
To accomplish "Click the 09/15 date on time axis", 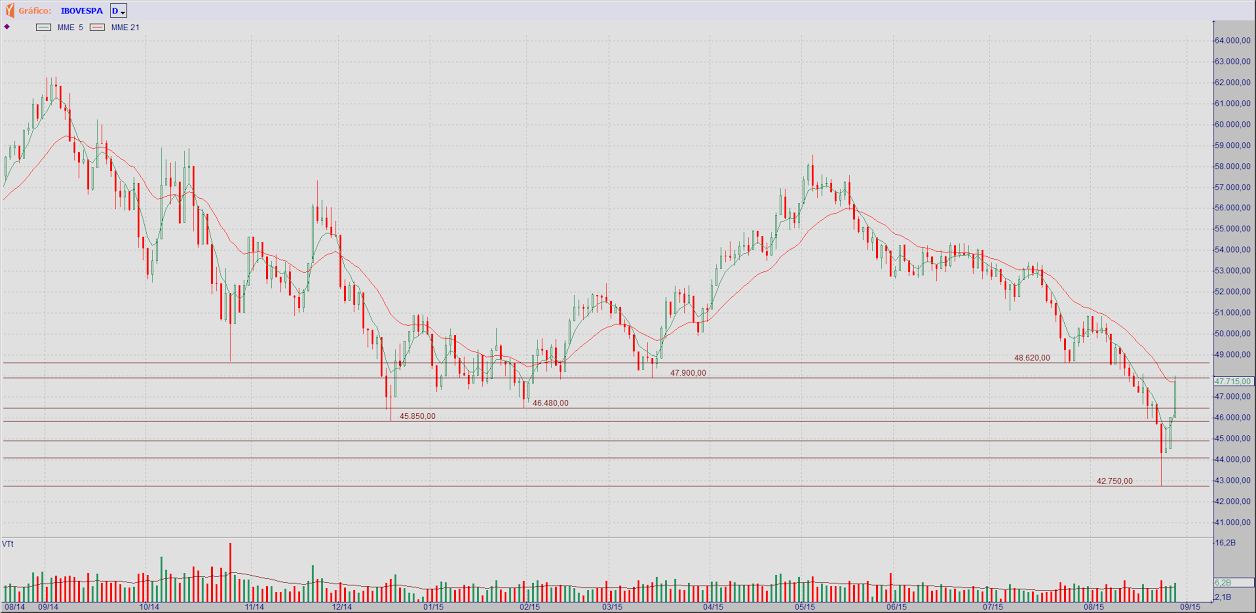I will (x=1189, y=606).
